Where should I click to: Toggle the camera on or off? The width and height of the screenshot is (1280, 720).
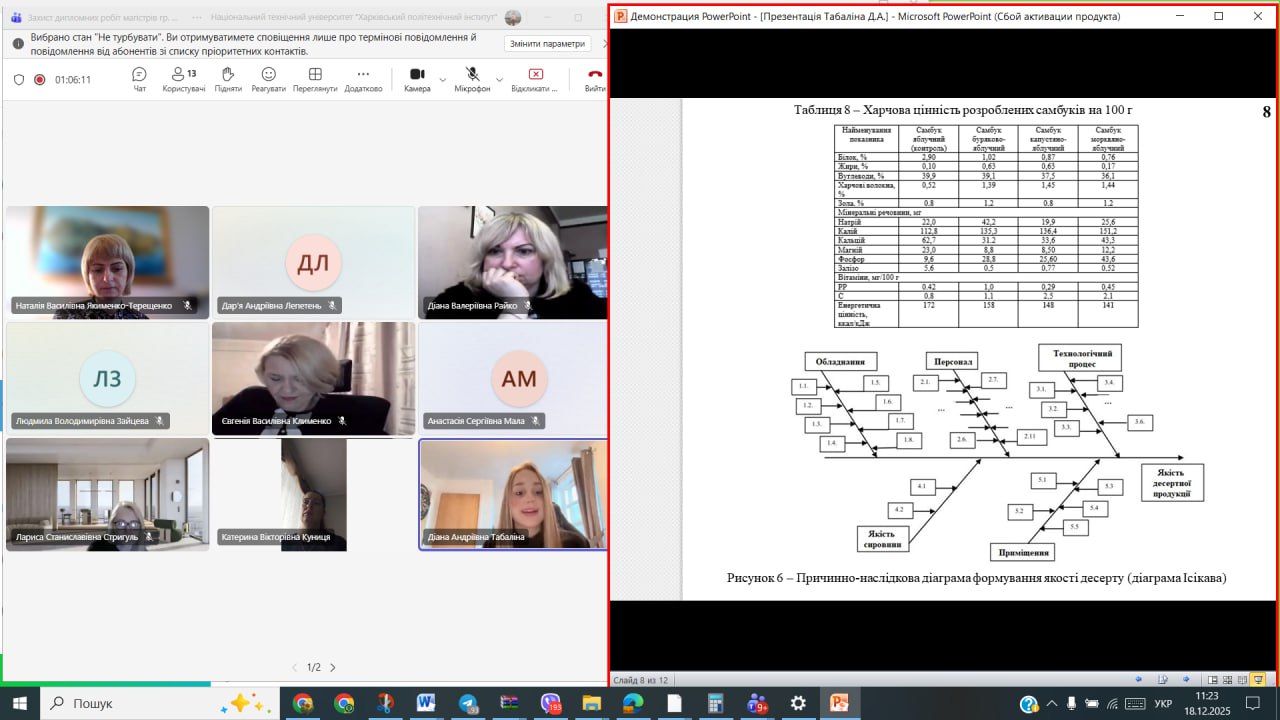click(417, 79)
